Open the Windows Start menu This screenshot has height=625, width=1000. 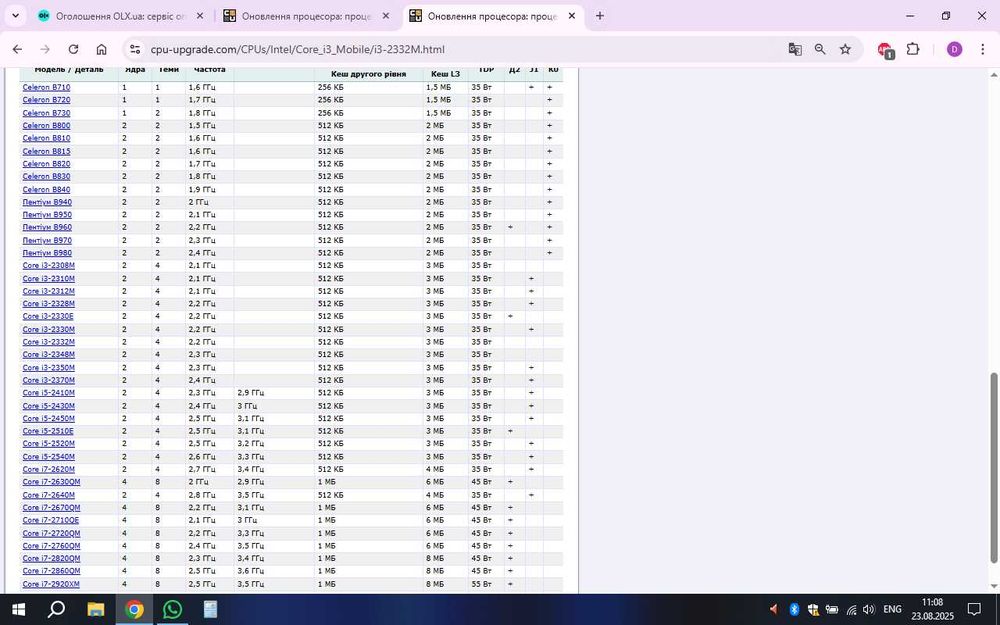click(x=18, y=610)
